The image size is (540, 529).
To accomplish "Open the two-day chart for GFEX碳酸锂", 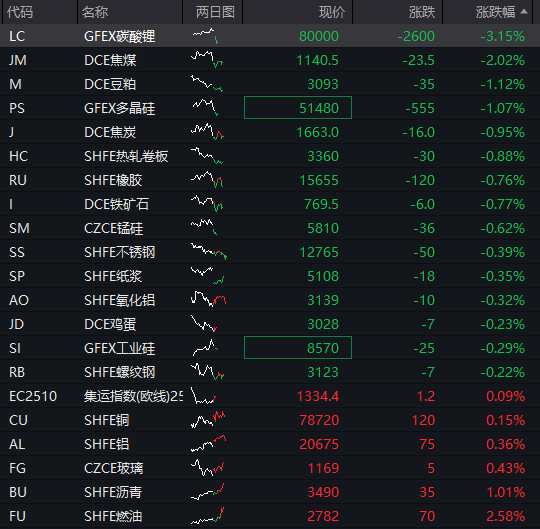I will click(x=206, y=36).
